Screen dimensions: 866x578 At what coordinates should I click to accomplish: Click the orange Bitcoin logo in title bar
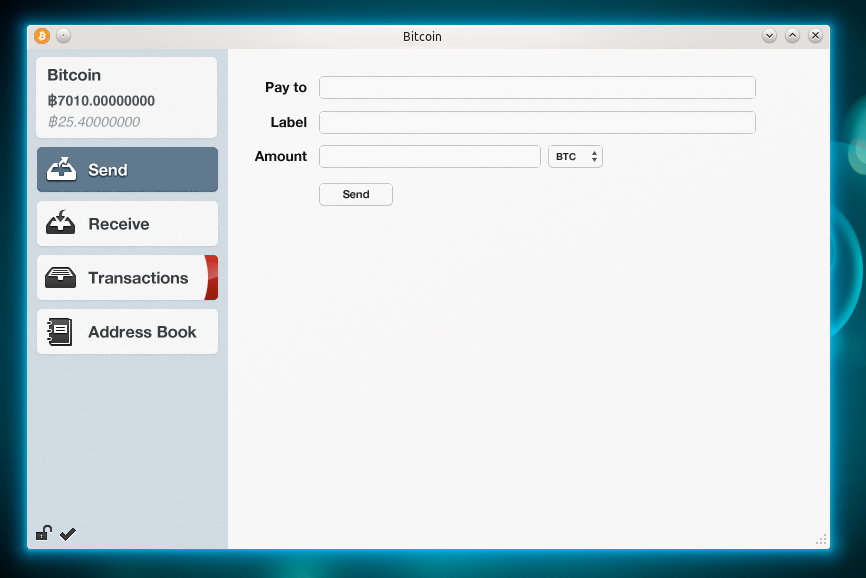(x=42, y=36)
